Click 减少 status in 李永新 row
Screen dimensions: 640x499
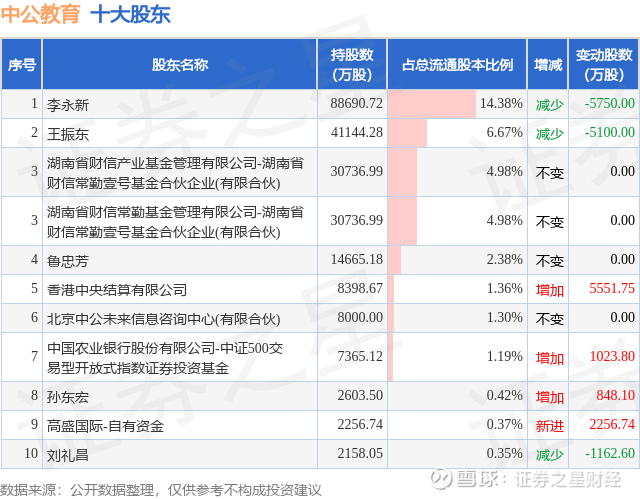(549, 105)
